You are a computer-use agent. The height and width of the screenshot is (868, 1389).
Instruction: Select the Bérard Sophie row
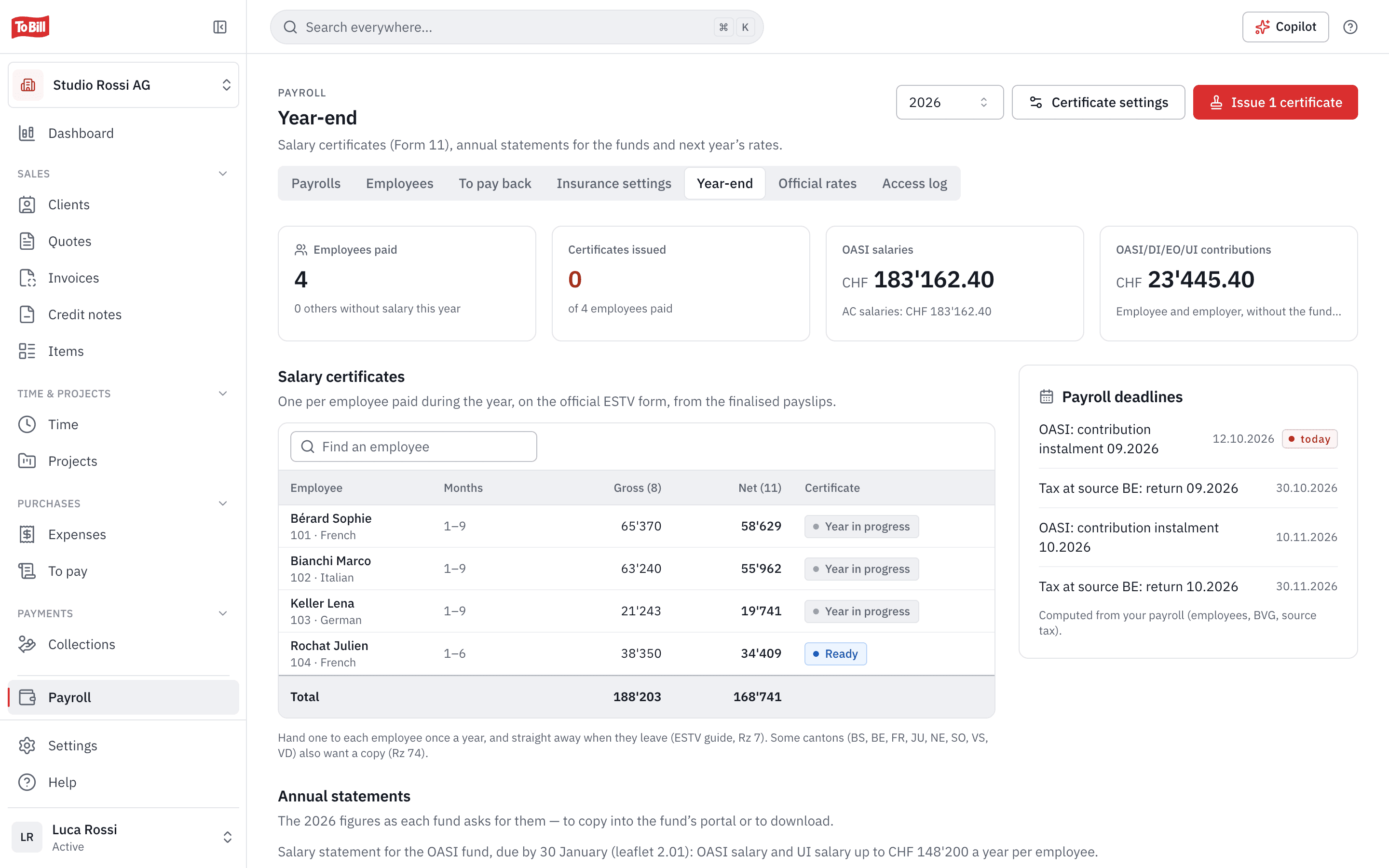pos(636,526)
